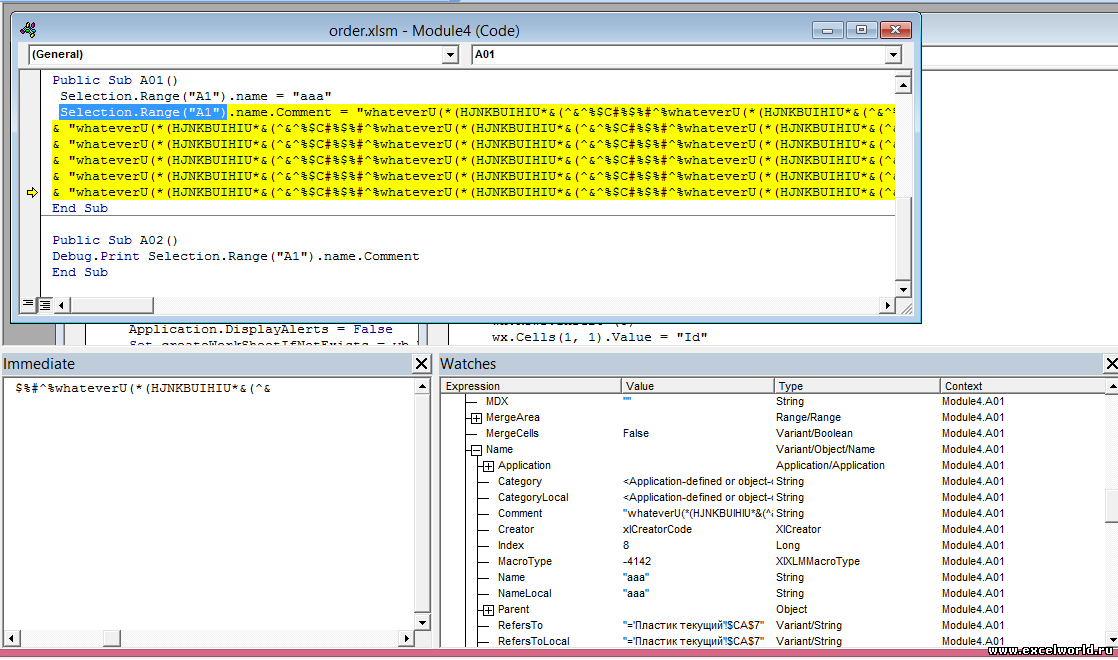Click the yellow execution arrow in the margin

point(32,192)
